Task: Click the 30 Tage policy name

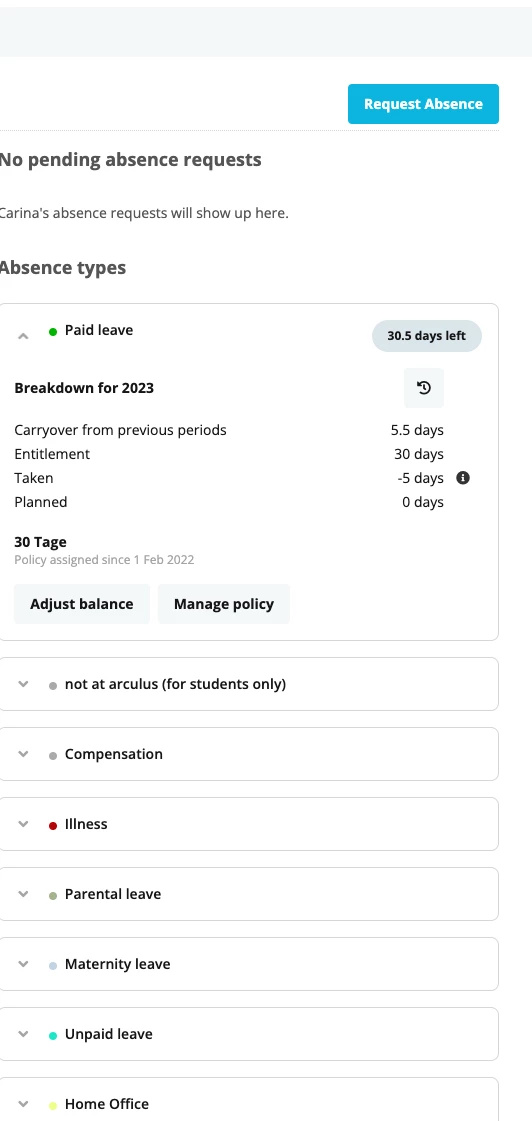Action: click(x=40, y=542)
